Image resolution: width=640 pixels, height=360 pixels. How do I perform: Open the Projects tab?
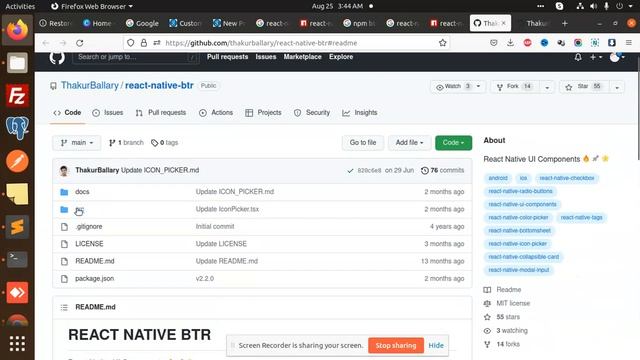pyautogui.click(x=263, y=113)
